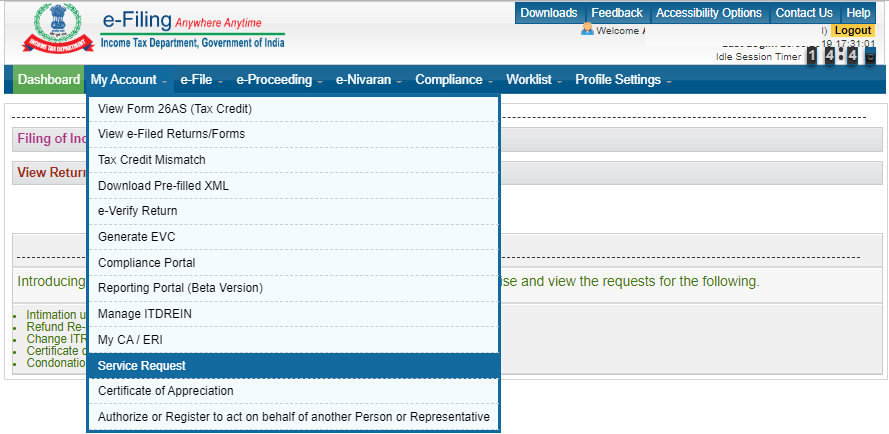Open the Help link
Viewport: 889px width, 434px height.
pos(858,13)
